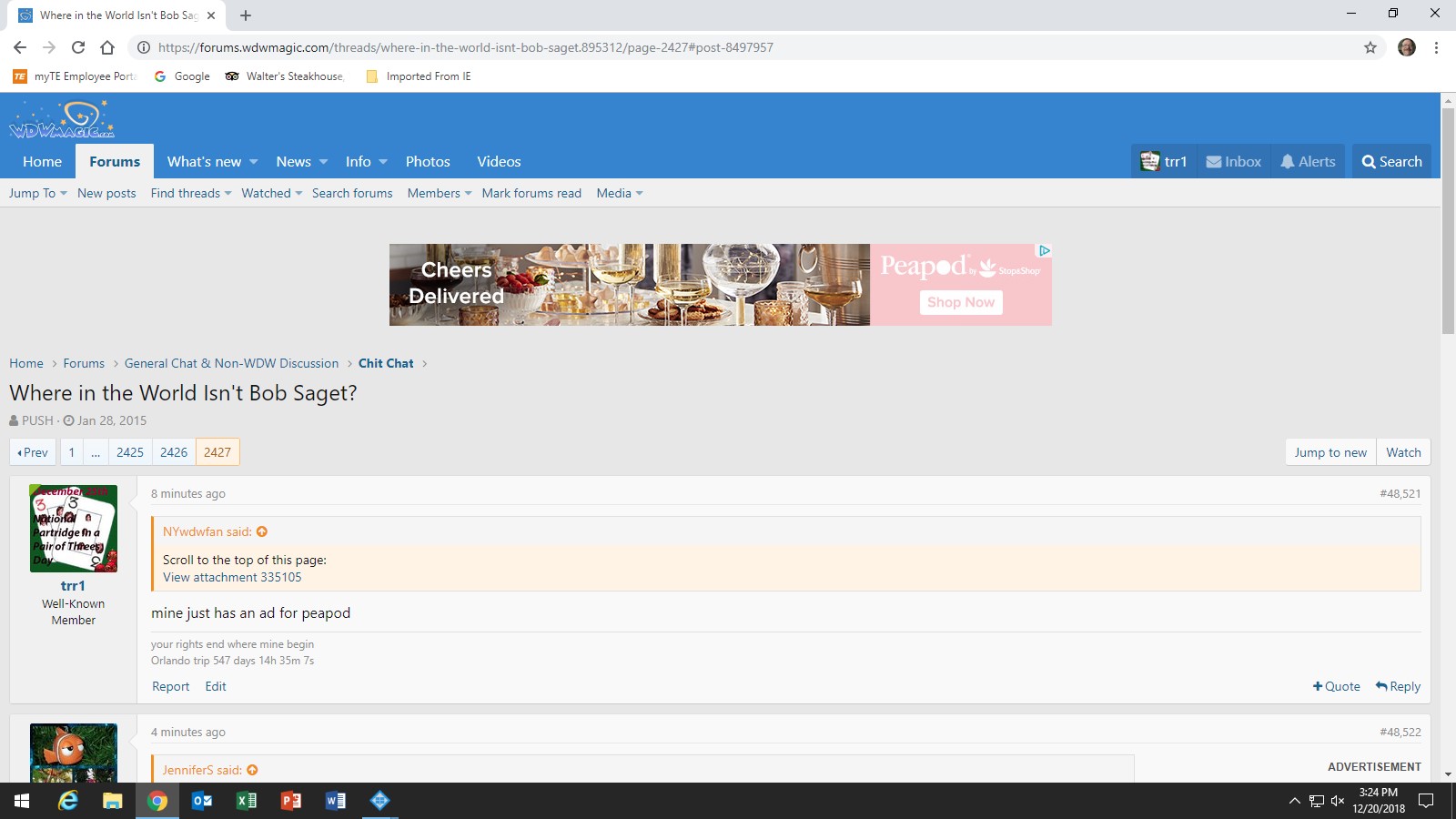Click the Quote link on trr1's post
Screen dimensions: 1456x819
1336,686
